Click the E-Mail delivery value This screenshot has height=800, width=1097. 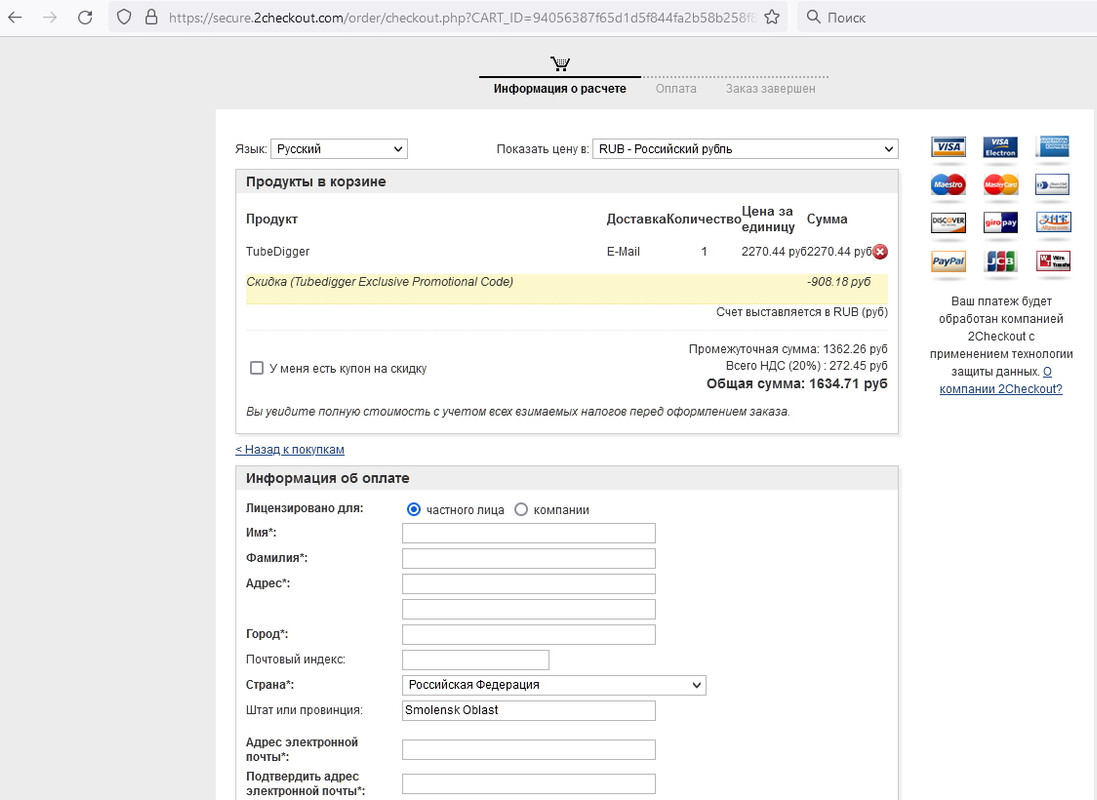[x=623, y=251]
